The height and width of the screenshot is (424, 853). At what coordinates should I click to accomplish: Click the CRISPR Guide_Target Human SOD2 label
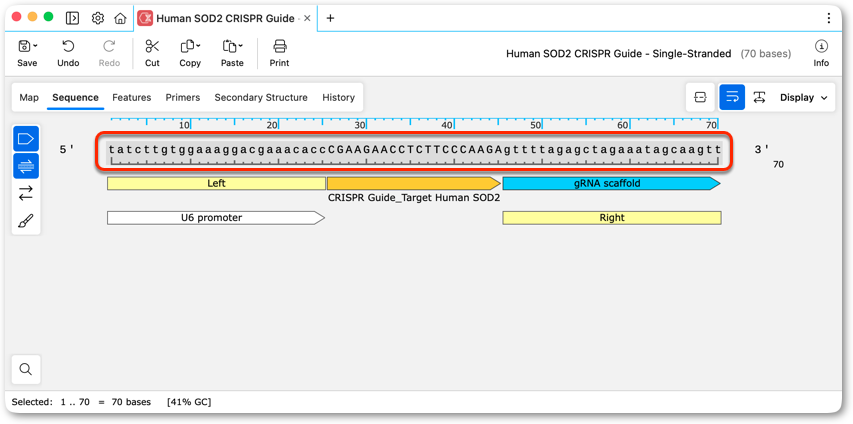(413, 198)
